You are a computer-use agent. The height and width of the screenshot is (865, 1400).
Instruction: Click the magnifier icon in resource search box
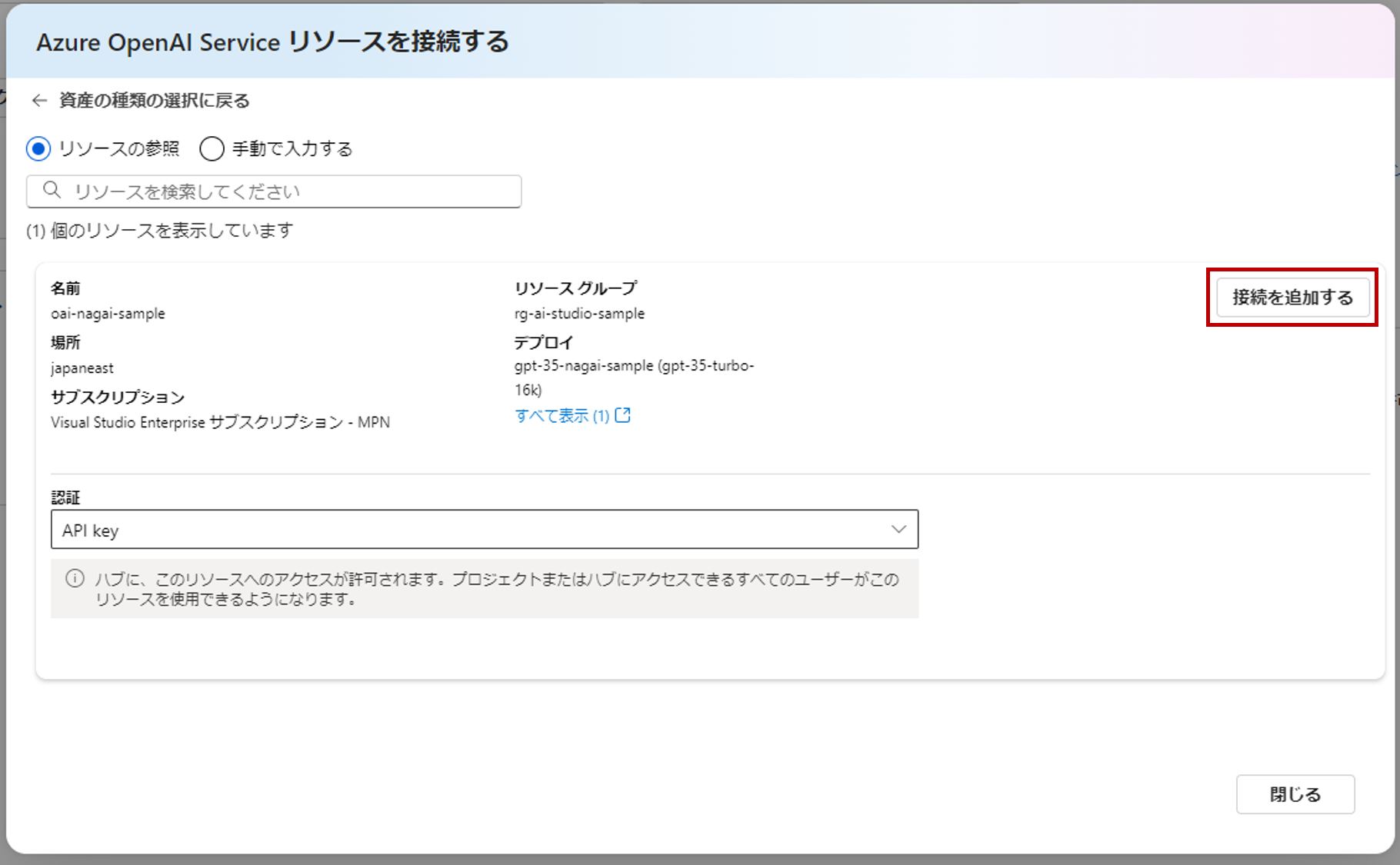(x=52, y=190)
